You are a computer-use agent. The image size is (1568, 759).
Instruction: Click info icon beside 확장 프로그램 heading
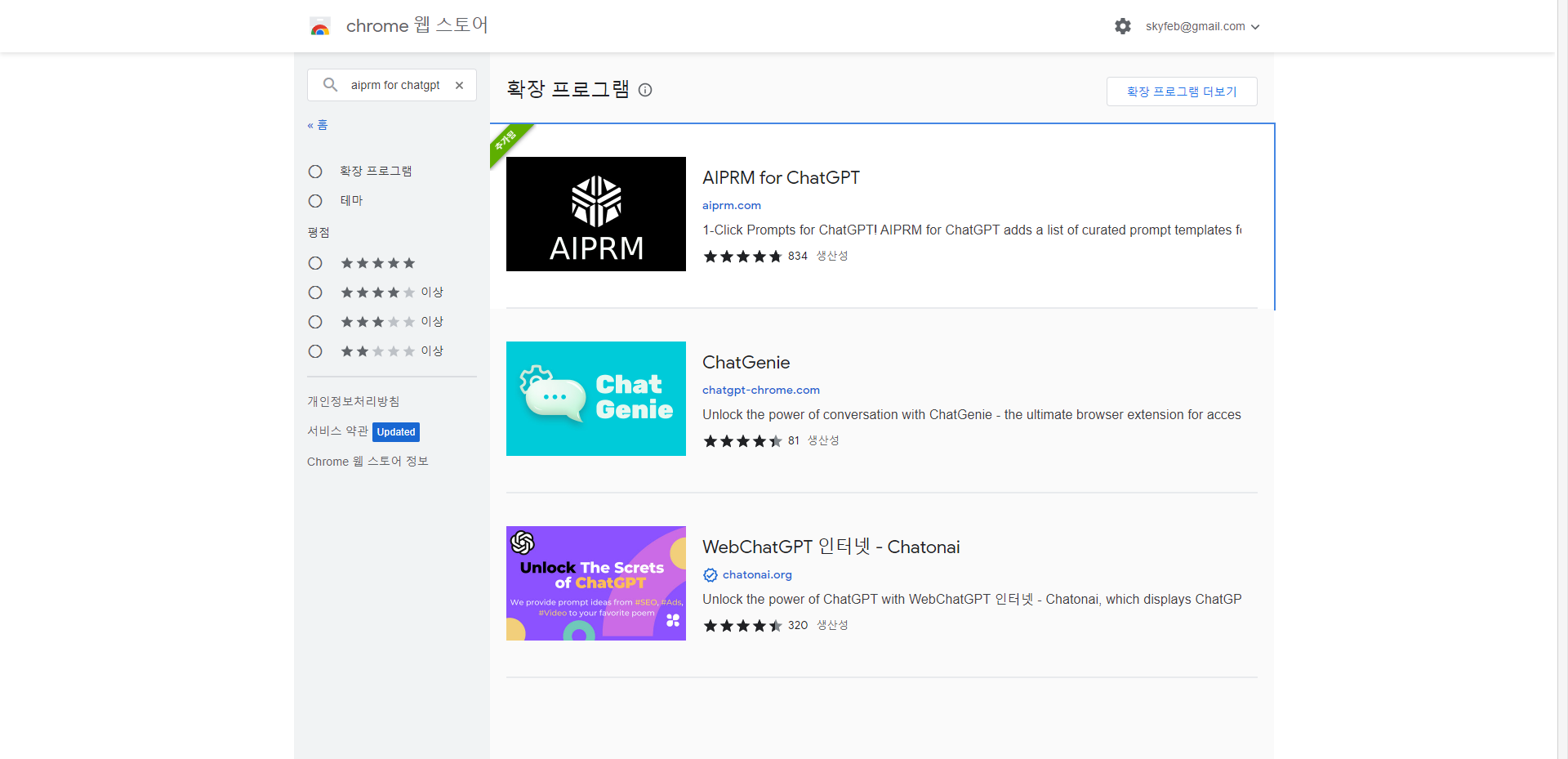(x=645, y=90)
